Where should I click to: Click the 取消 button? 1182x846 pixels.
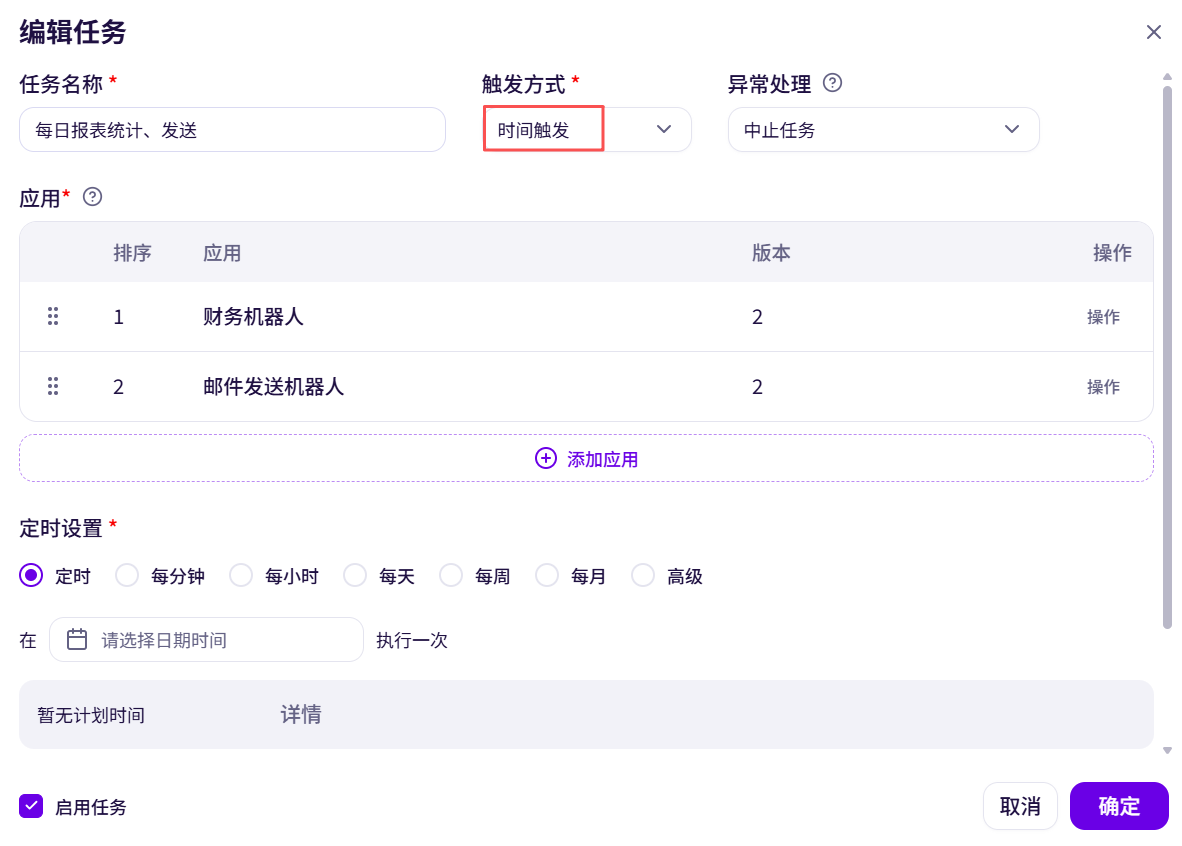[1020, 806]
